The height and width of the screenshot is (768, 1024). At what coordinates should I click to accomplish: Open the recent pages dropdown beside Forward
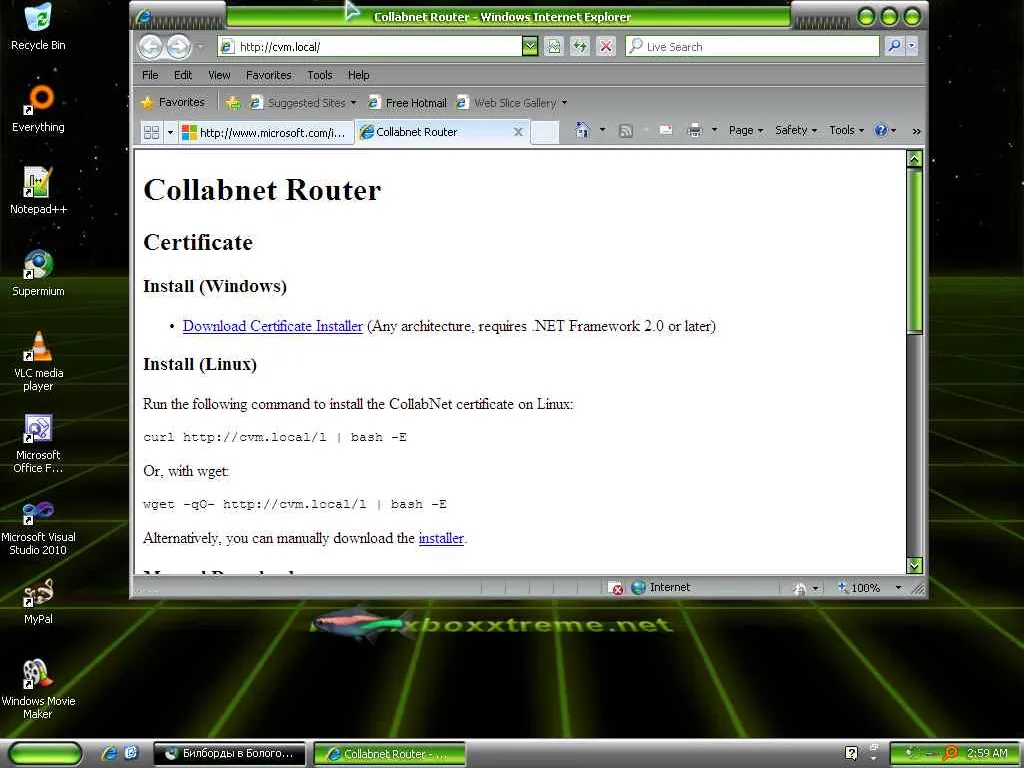tap(200, 47)
